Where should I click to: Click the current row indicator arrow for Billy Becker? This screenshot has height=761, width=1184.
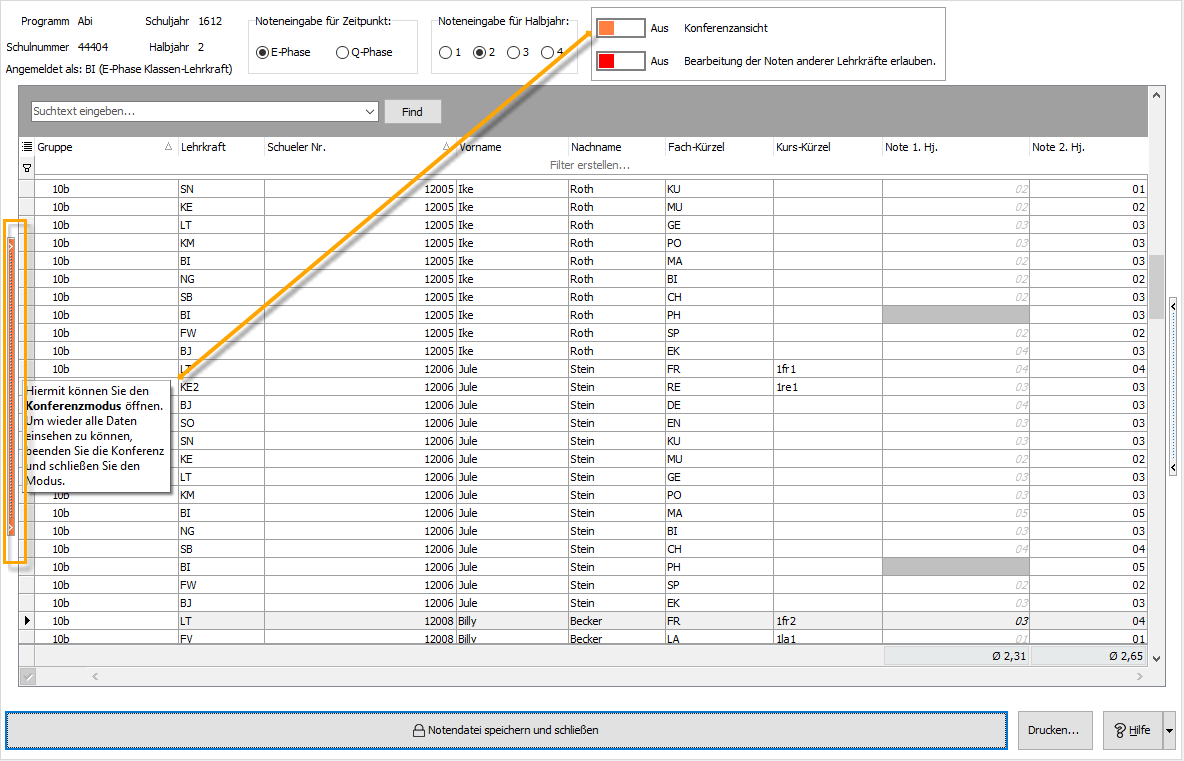(27, 621)
